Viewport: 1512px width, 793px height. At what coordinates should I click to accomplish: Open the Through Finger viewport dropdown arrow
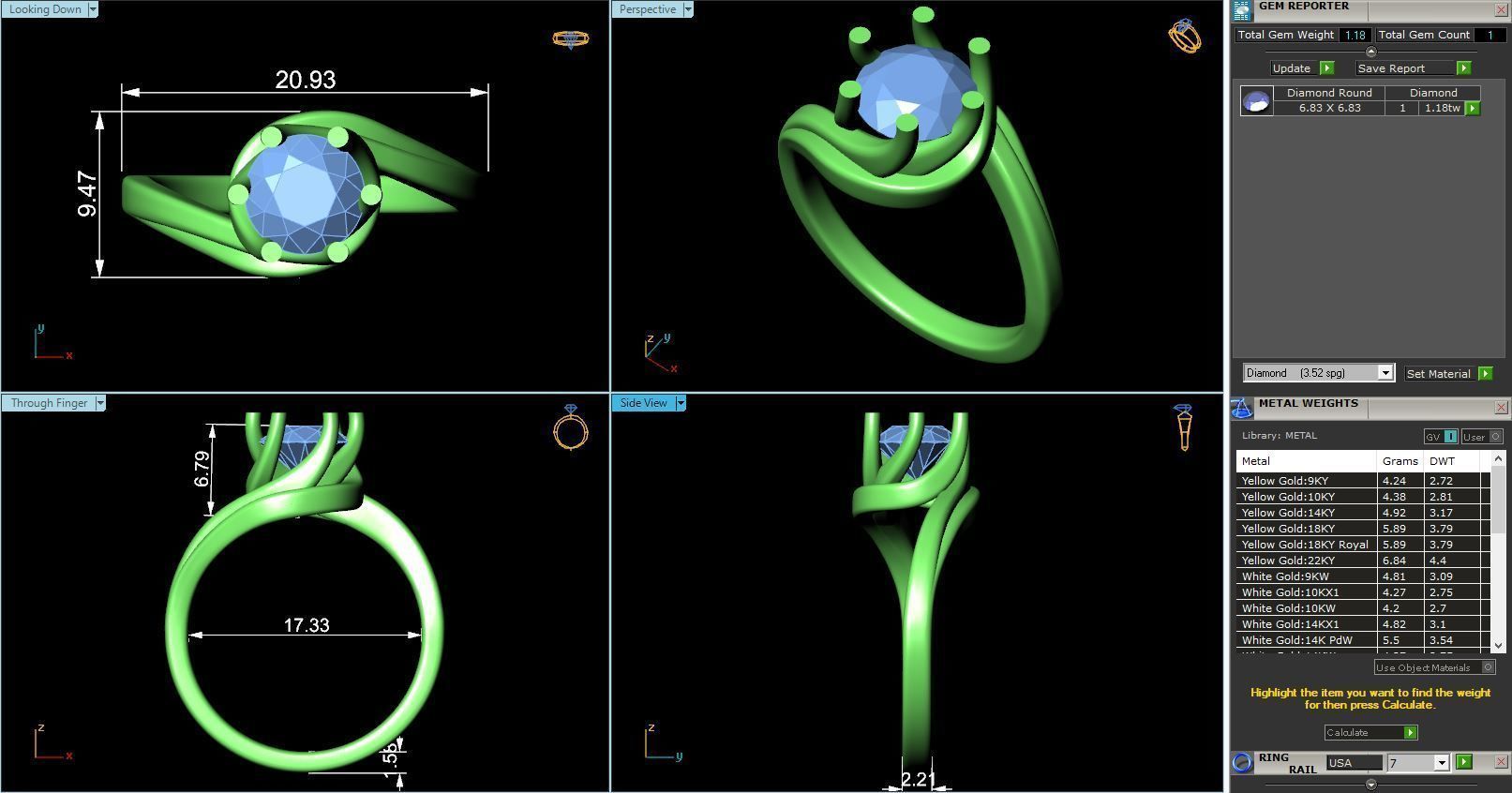[x=99, y=403]
